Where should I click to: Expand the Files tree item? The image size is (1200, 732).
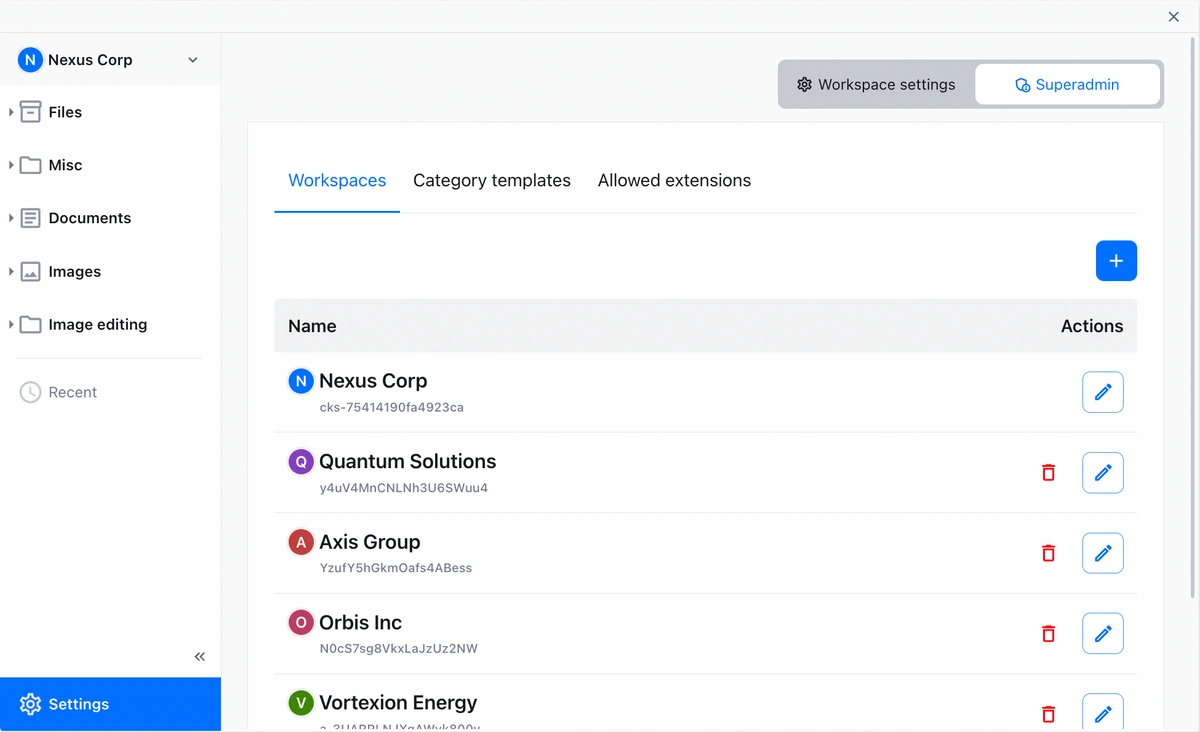pos(11,112)
